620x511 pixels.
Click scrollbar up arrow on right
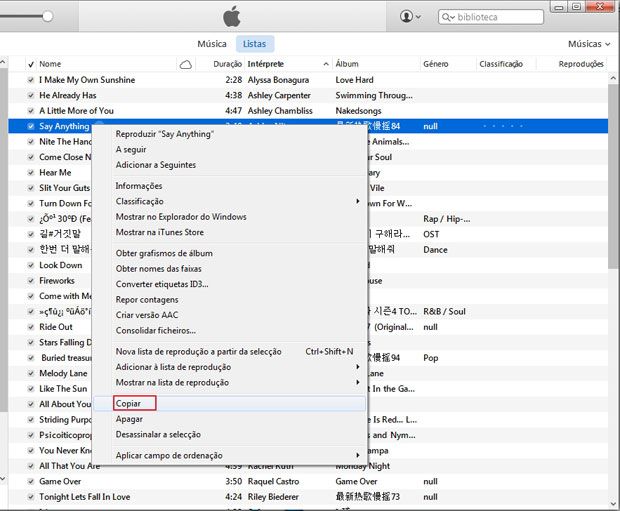[x=614, y=78]
